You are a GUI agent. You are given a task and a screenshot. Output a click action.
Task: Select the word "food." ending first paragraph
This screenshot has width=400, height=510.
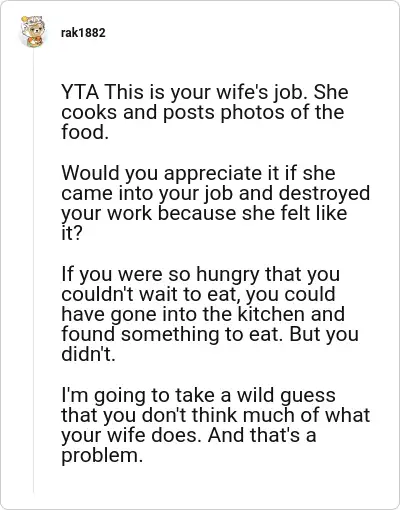click(x=85, y=132)
